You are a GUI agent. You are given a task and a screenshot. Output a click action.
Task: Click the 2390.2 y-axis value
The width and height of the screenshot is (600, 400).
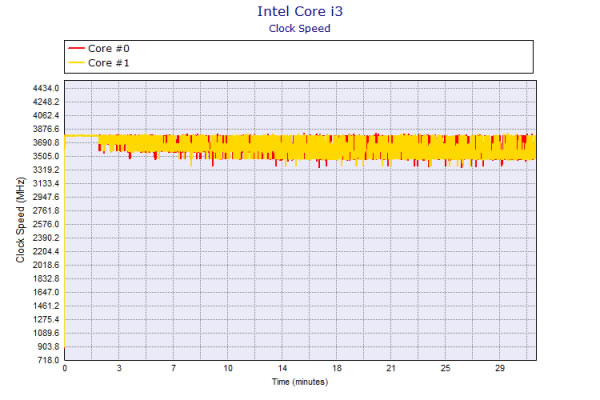46,238
